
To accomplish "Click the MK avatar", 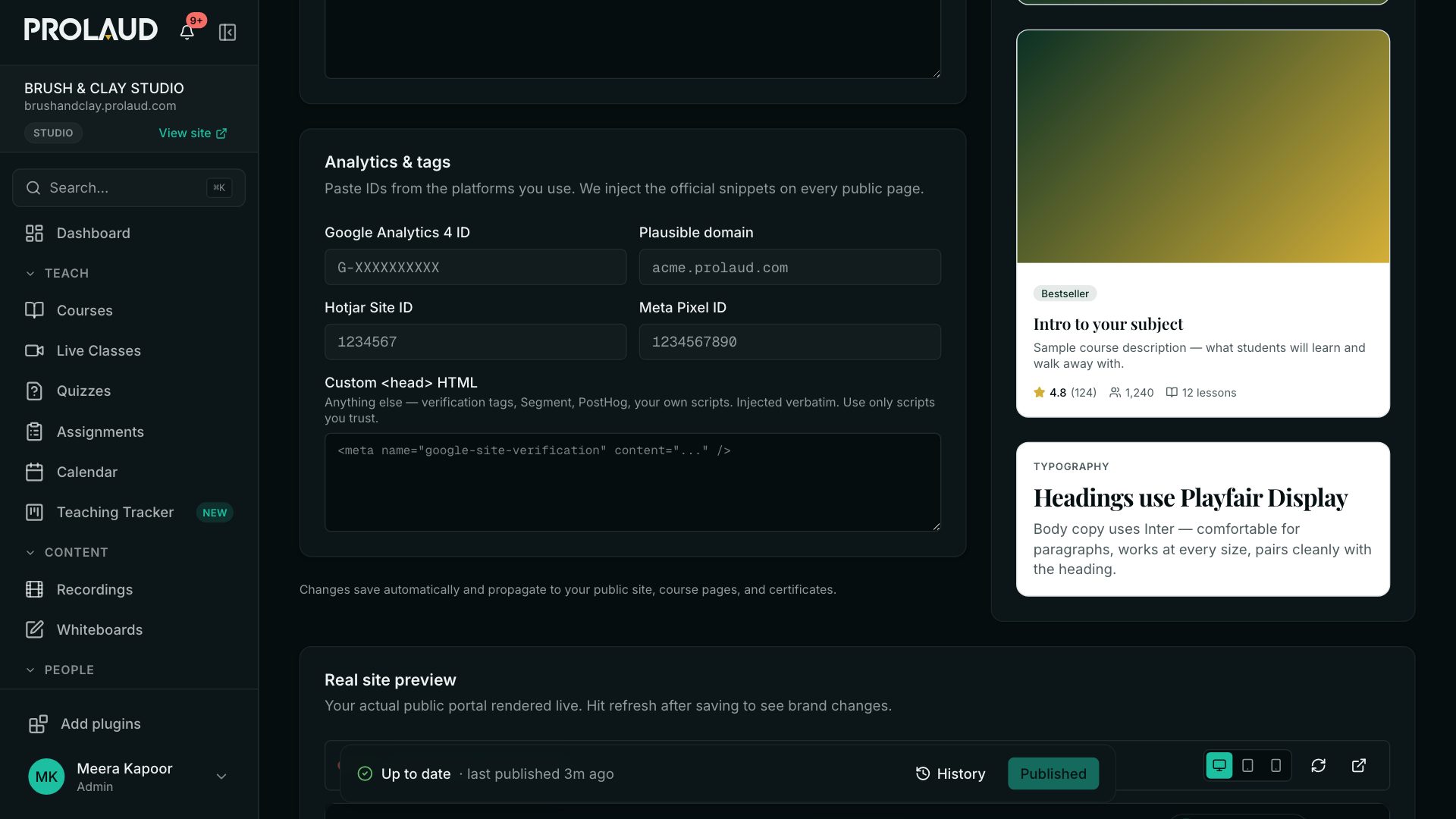I will (46, 777).
